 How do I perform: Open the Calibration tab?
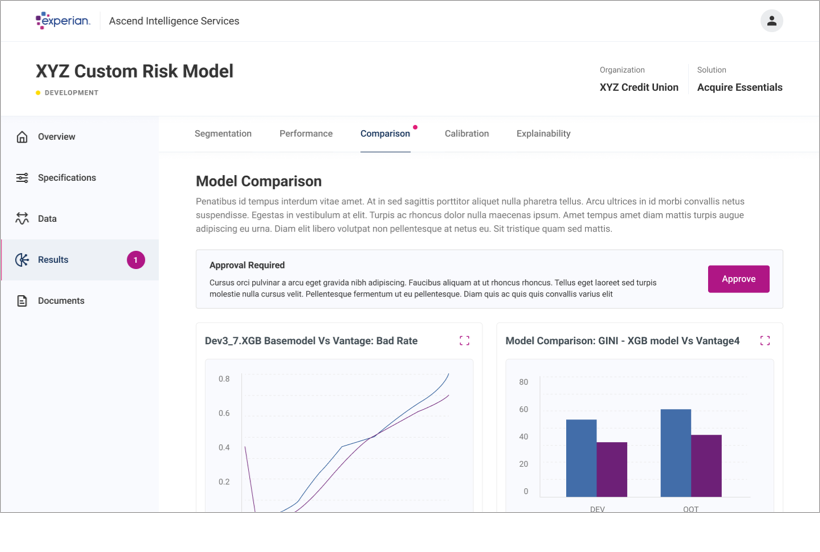[x=467, y=134]
